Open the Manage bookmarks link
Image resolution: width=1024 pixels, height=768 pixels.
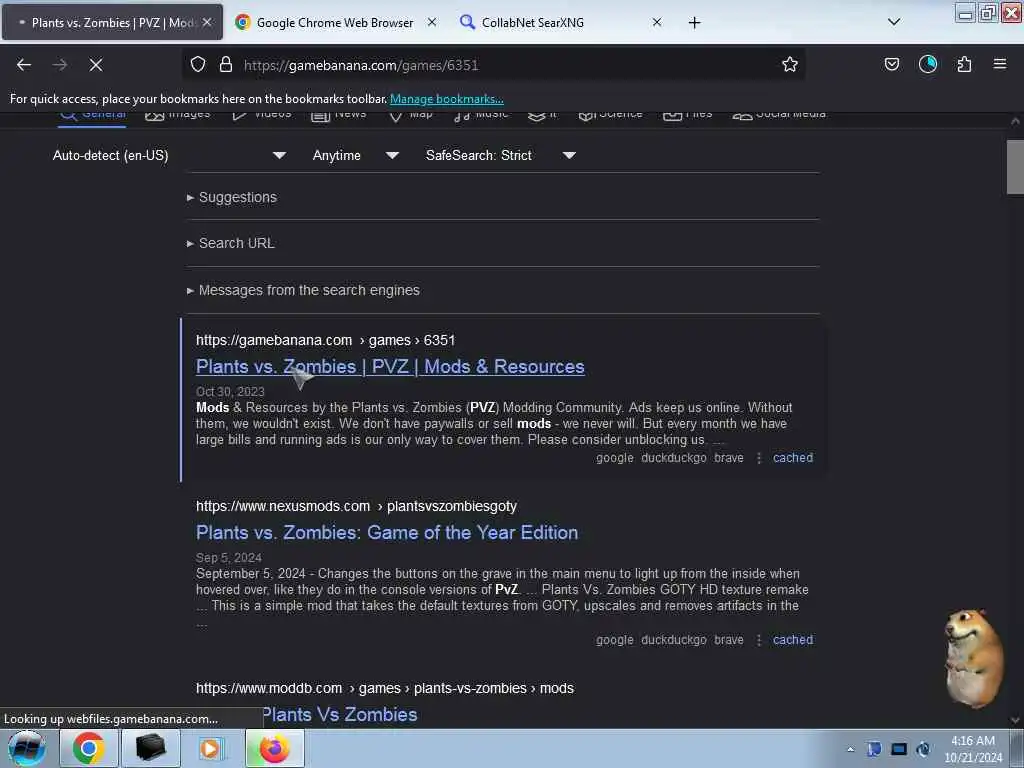(447, 99)
